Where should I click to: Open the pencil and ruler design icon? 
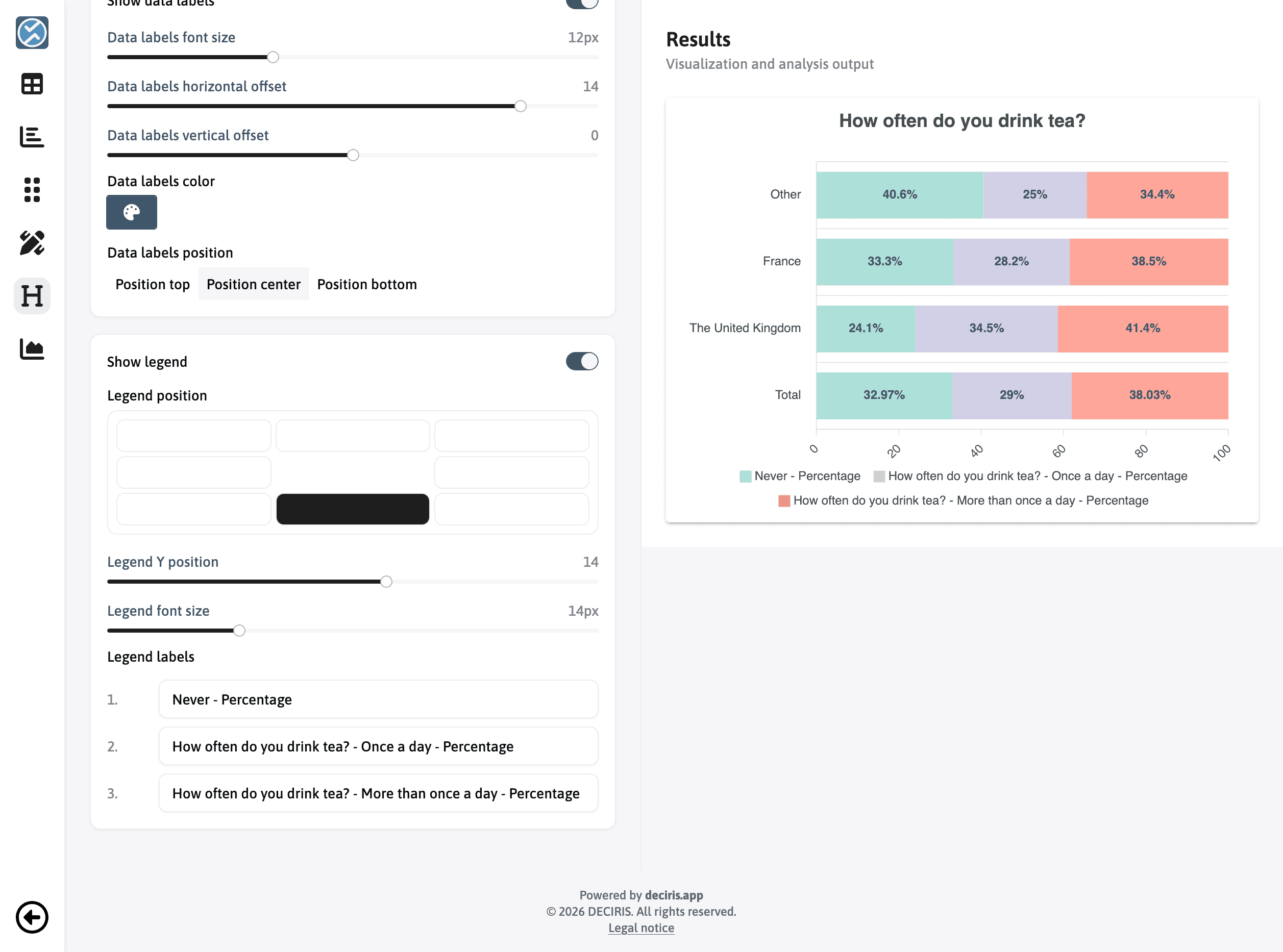32,243
